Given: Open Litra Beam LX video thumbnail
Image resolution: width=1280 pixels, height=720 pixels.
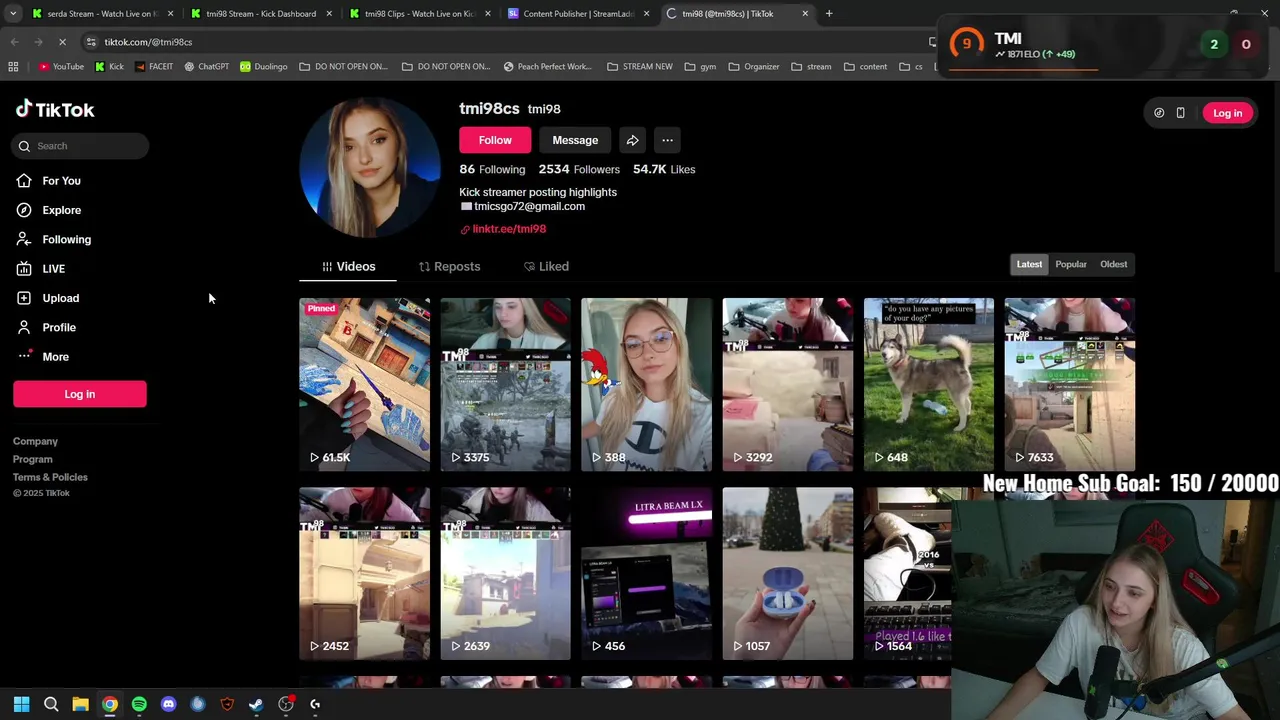Looking at the screenshot, I should click(x=647, y=574).
